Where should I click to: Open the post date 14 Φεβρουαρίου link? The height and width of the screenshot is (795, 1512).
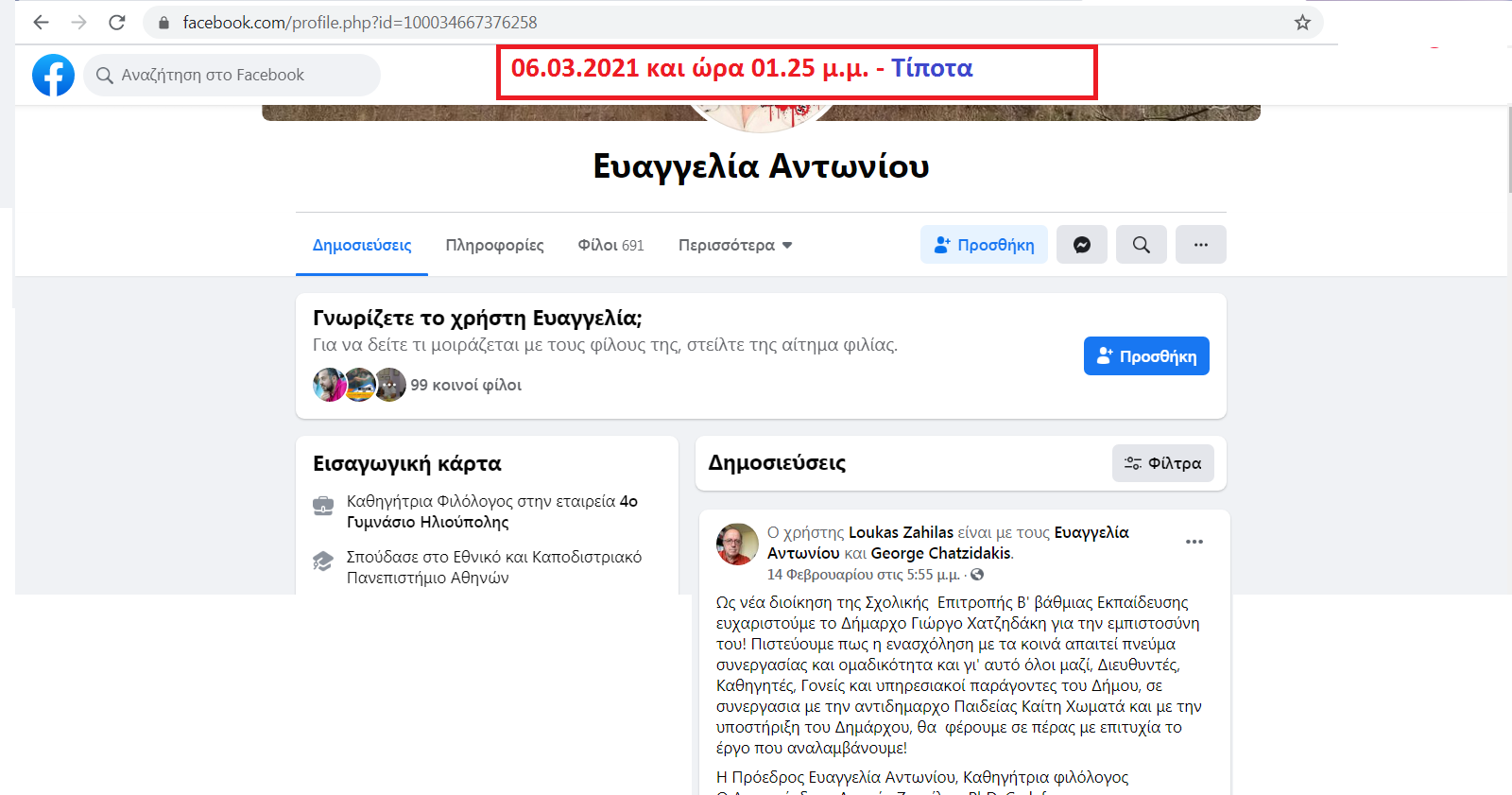(864, 575)
